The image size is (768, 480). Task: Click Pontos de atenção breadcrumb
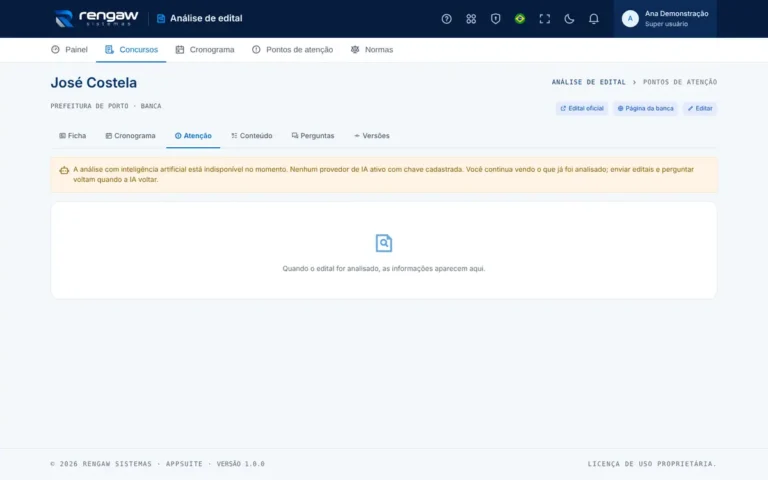coord(680,82)
